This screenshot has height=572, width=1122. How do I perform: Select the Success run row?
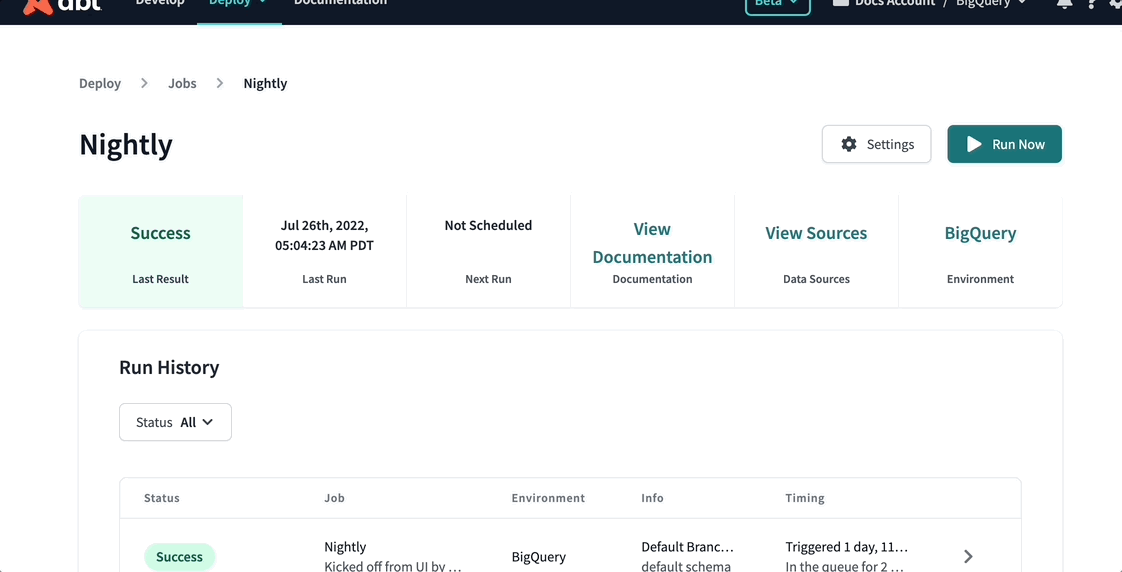tap(570, 556)
